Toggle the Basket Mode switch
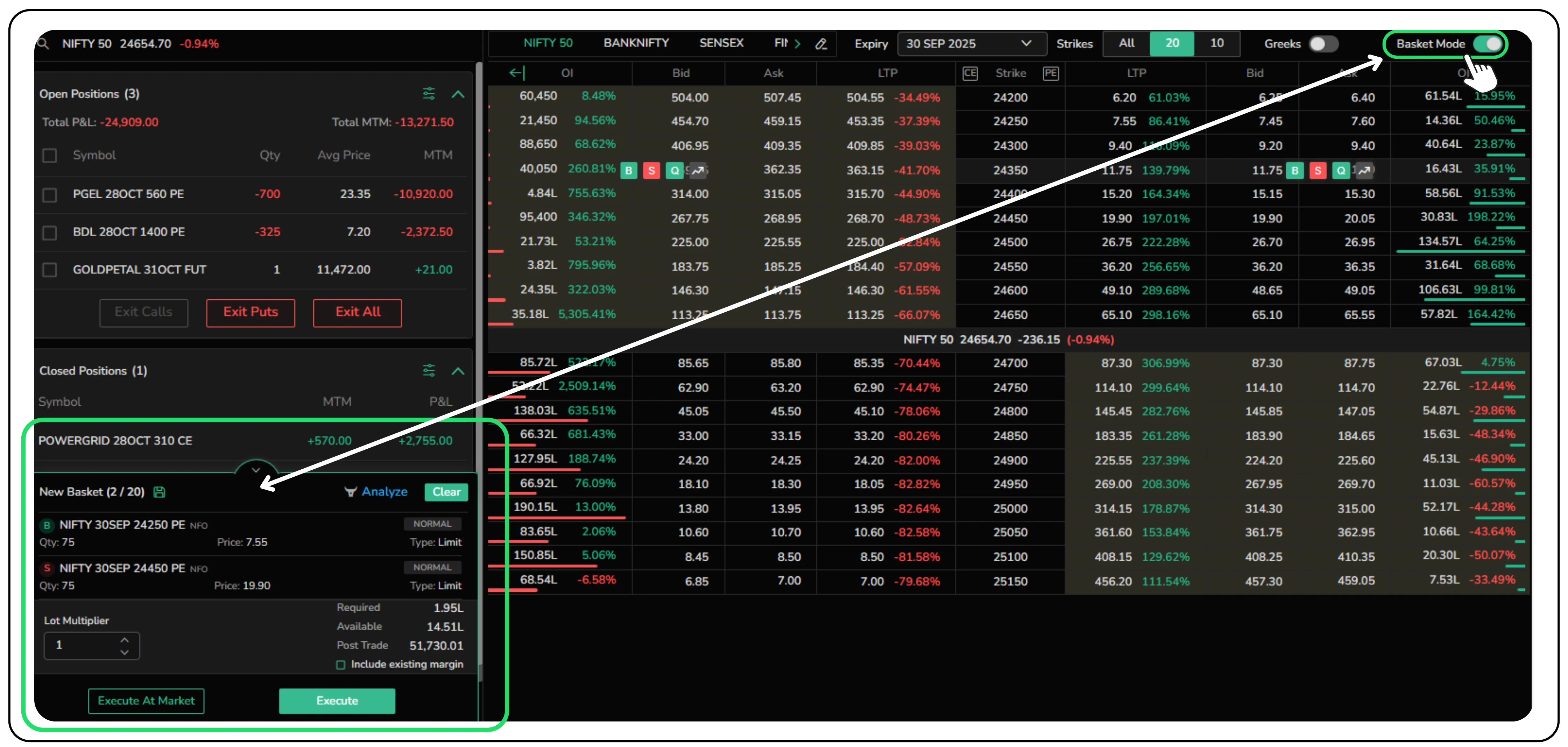 click(x=1488, y=44)
